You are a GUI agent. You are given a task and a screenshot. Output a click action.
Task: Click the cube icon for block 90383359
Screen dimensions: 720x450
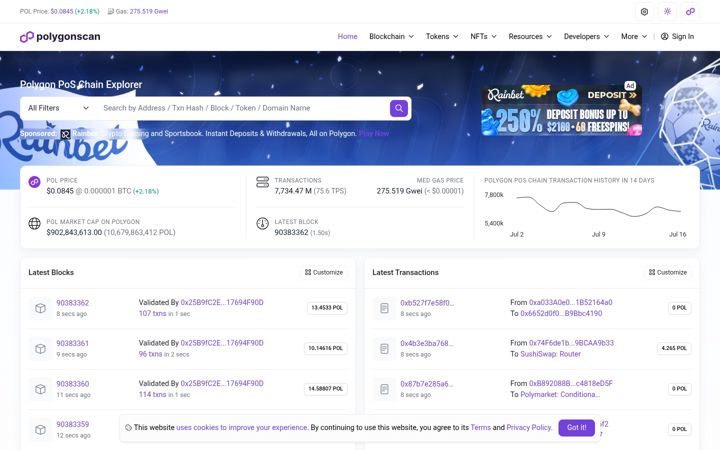[40, 429]
